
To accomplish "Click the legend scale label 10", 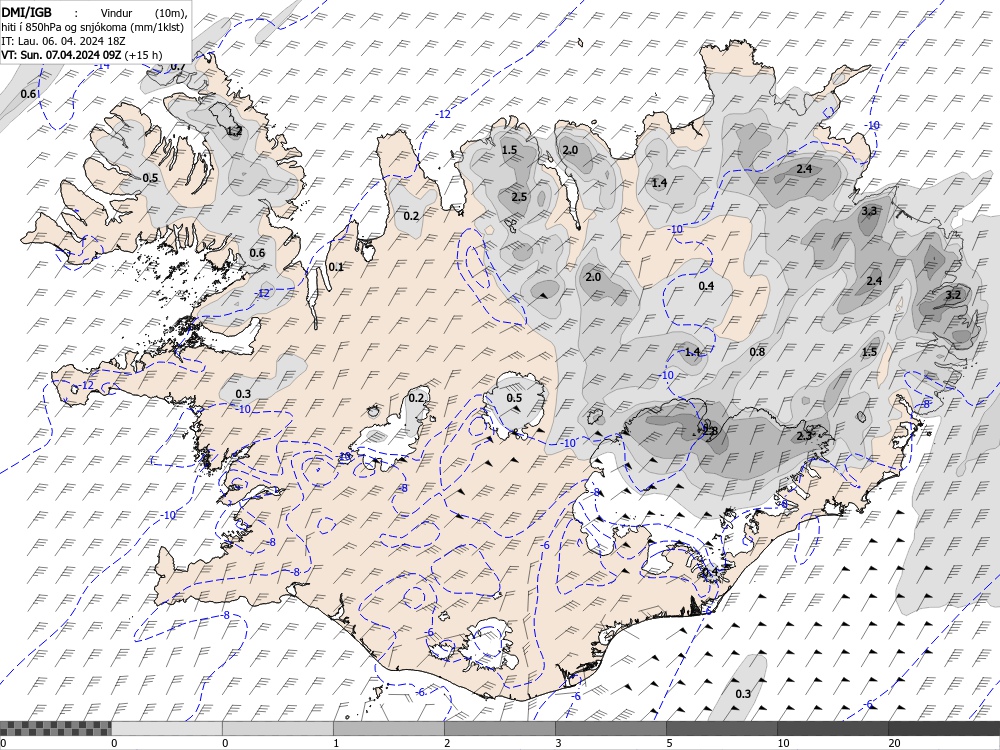I will click(x=783, y=743).
